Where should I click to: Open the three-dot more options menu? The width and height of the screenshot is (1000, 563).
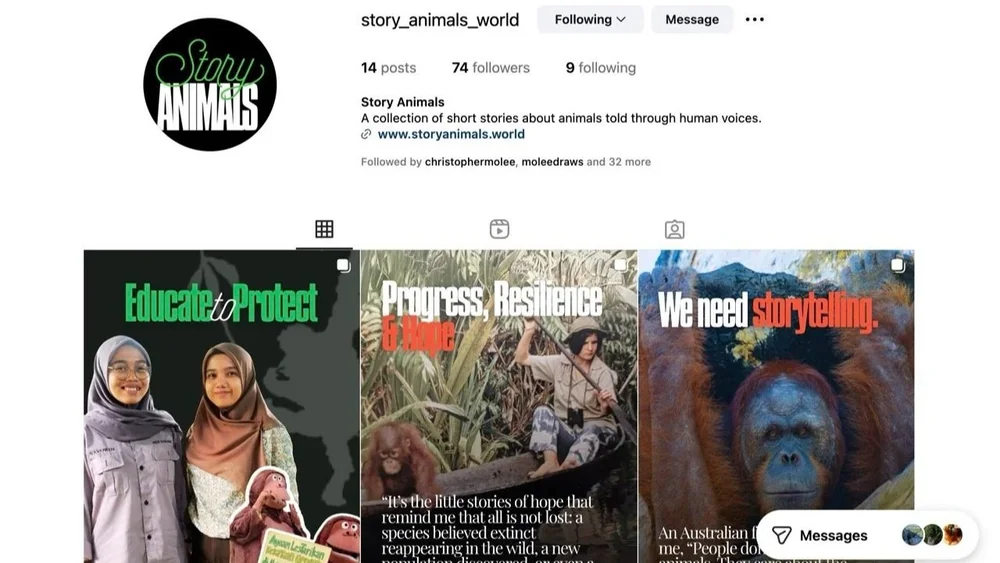point(754,20)
